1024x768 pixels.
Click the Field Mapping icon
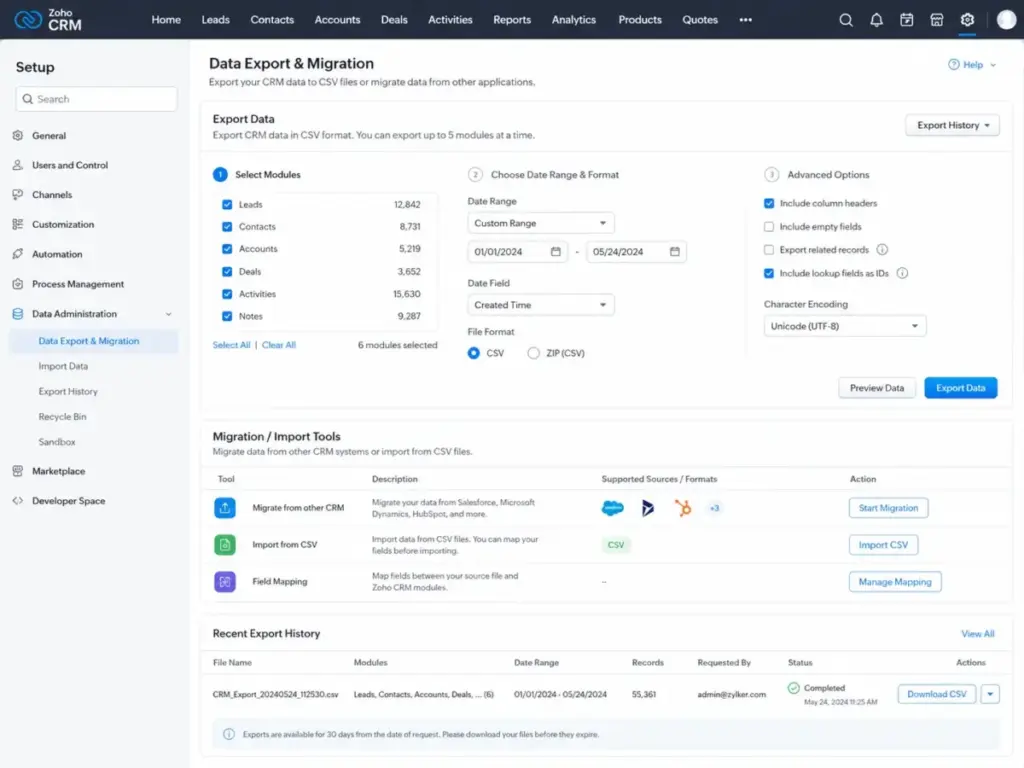point(225,581)
